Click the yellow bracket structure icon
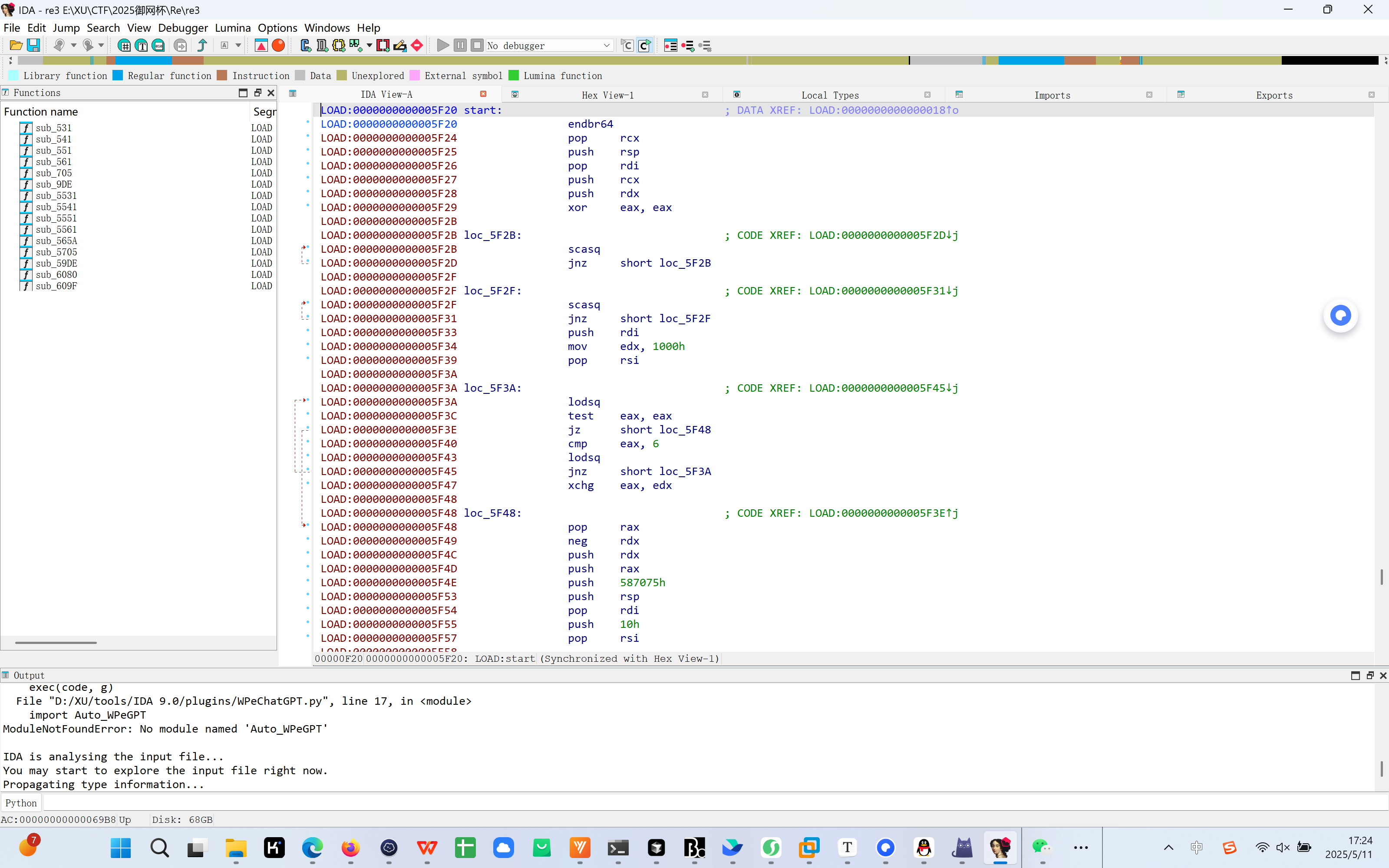This screenshot has height=868, width=1389. [x=339, y=45]
